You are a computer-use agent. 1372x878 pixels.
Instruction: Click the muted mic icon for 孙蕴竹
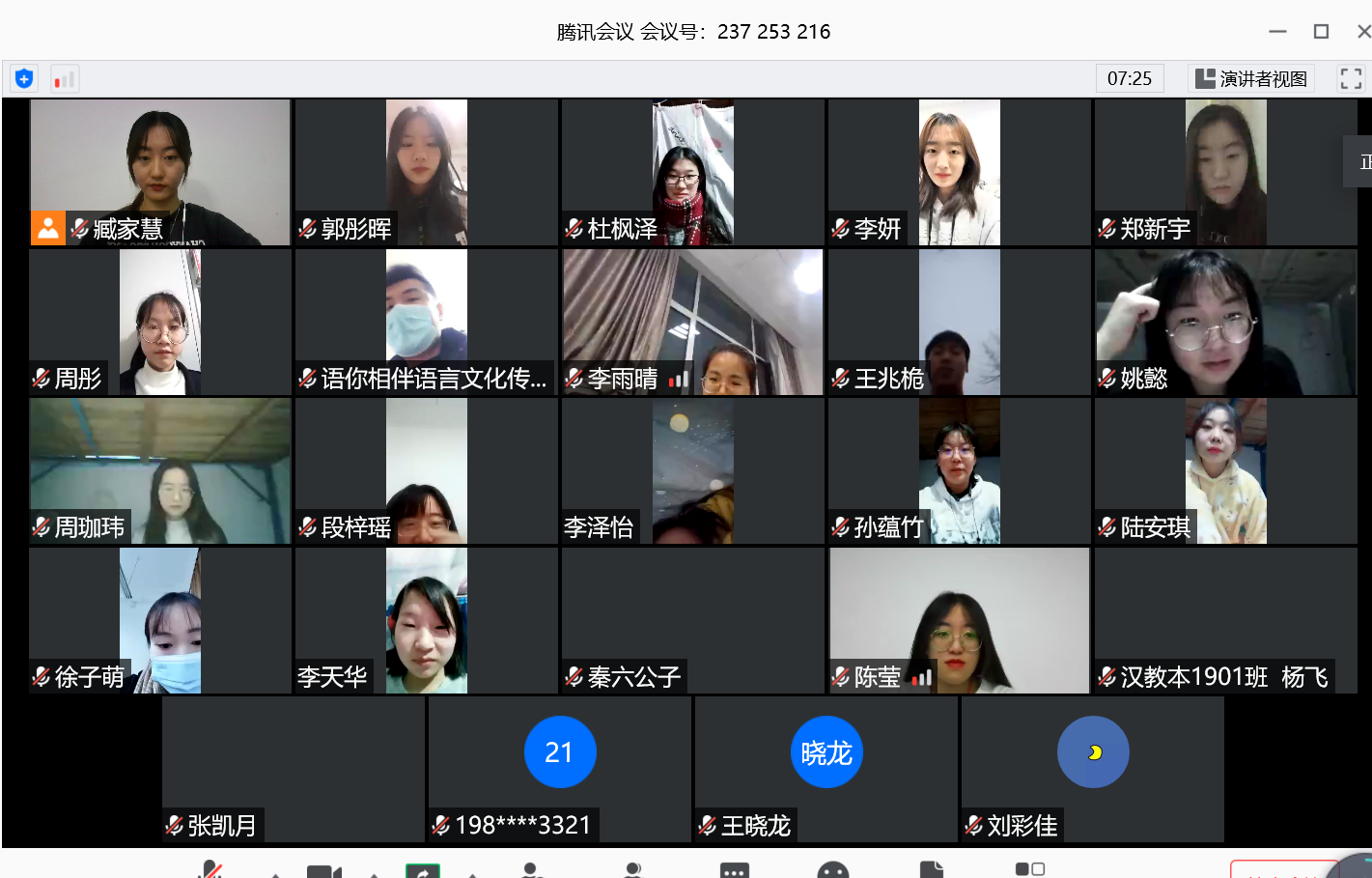pos(841,527)
